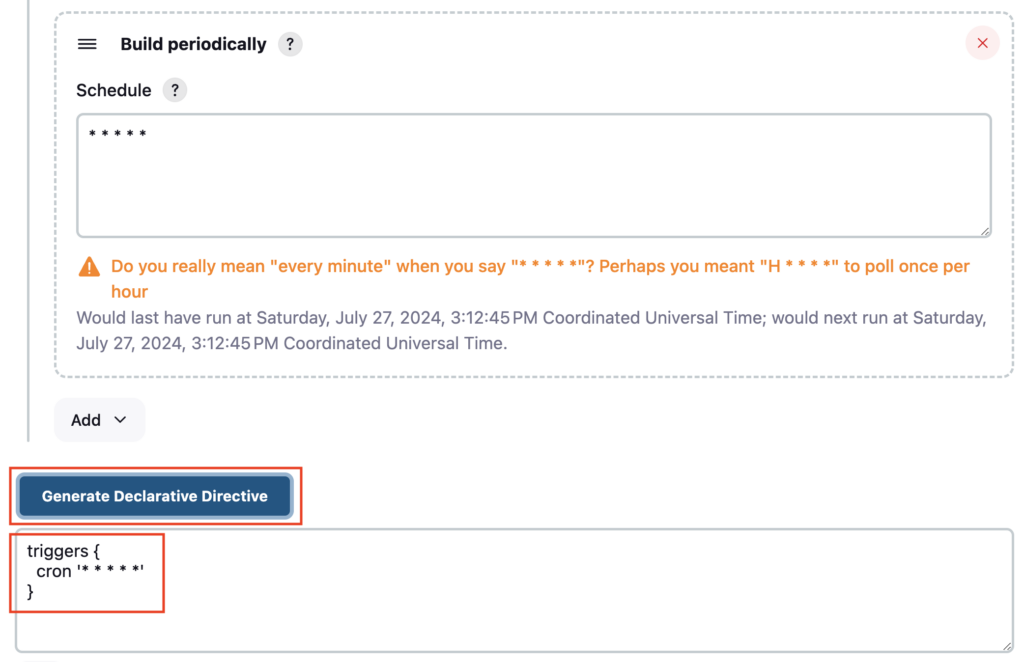Open the Schedule help question mark
The width and height of the screenshot is (1024, 662).
coord(174,90)
